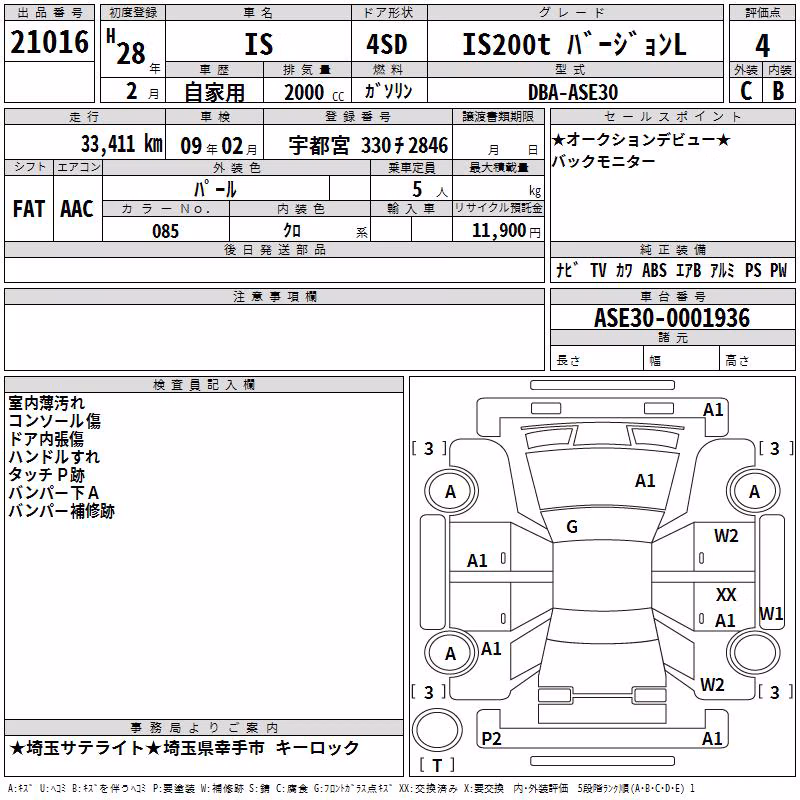Image resolution: width=800 pixels, height=800 pixels.
Task: Click windshield G mark on diagram
Action: (572, 527)
